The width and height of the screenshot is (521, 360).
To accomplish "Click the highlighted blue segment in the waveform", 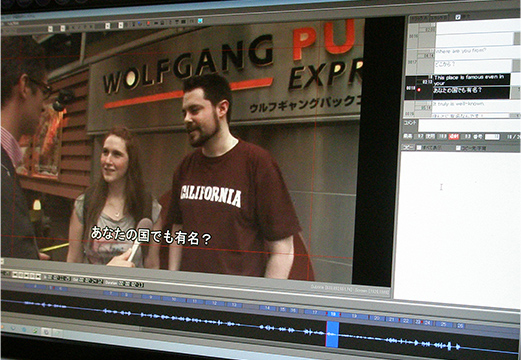I will click(x=332, y=334).
